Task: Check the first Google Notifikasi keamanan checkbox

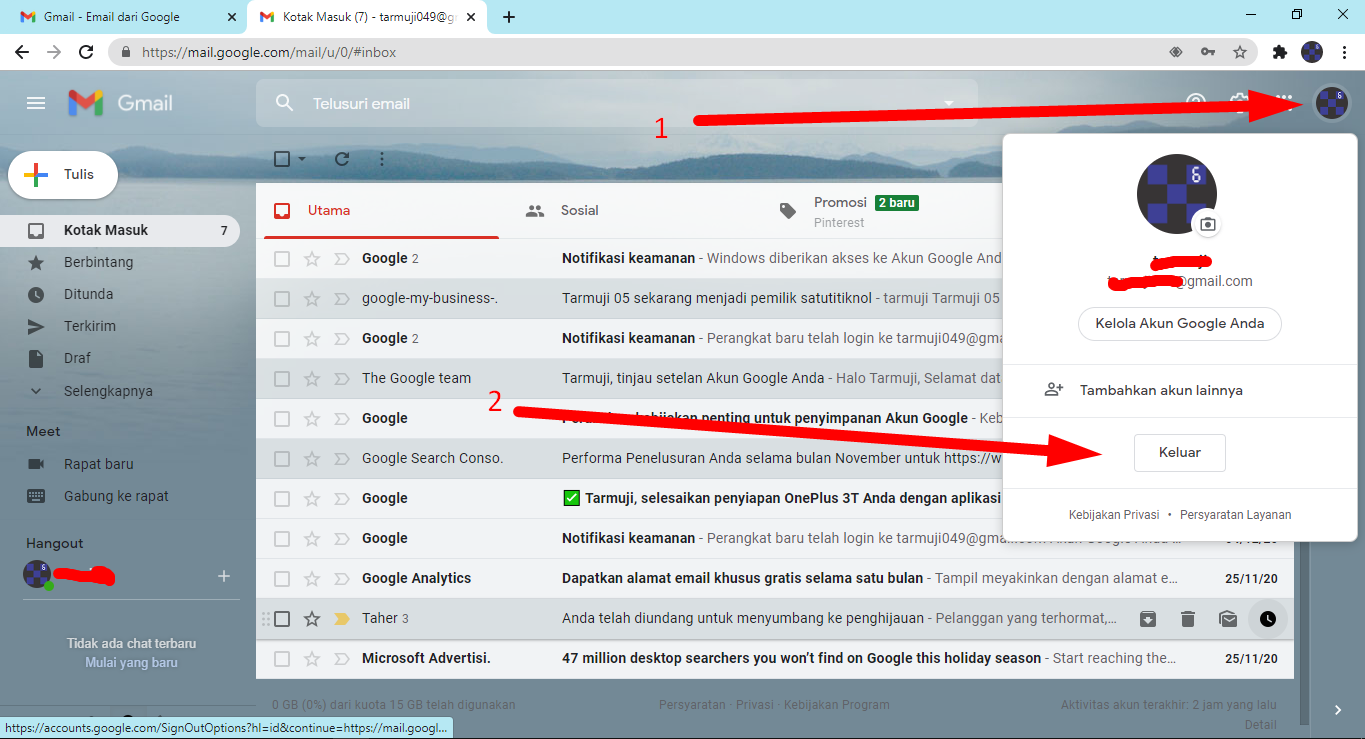Action: coord(282,259)
